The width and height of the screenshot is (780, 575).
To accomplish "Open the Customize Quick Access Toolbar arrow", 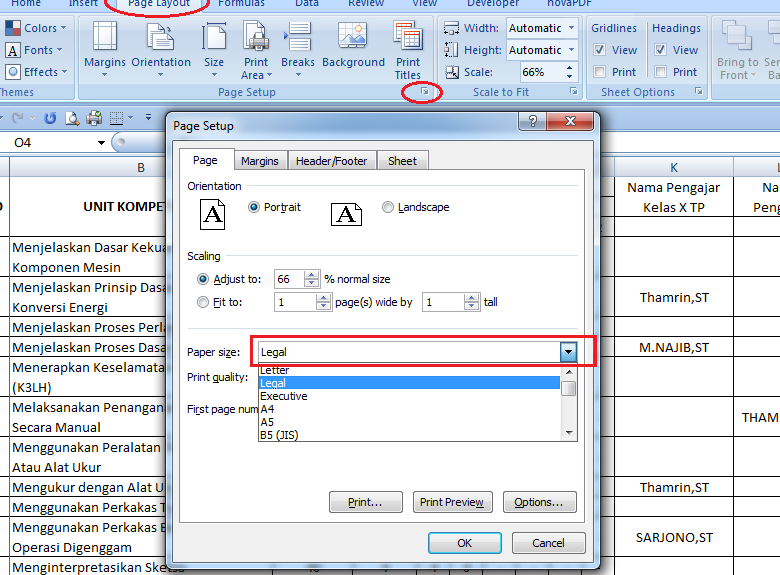I will click(x=148, y=118).
